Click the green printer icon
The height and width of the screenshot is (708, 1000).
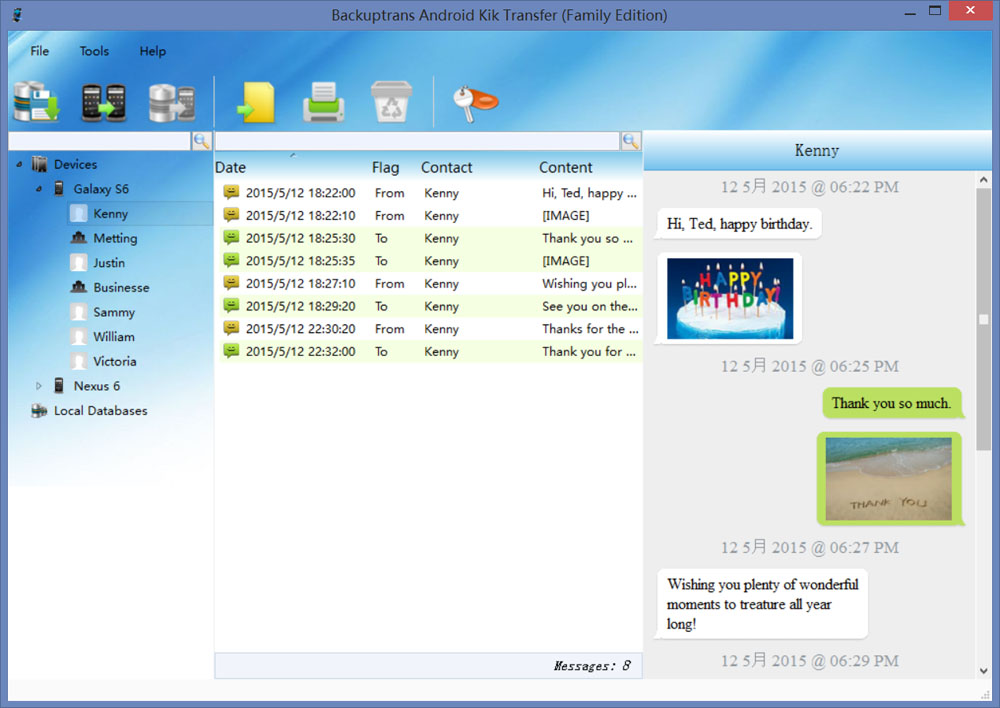coord(324,102)
